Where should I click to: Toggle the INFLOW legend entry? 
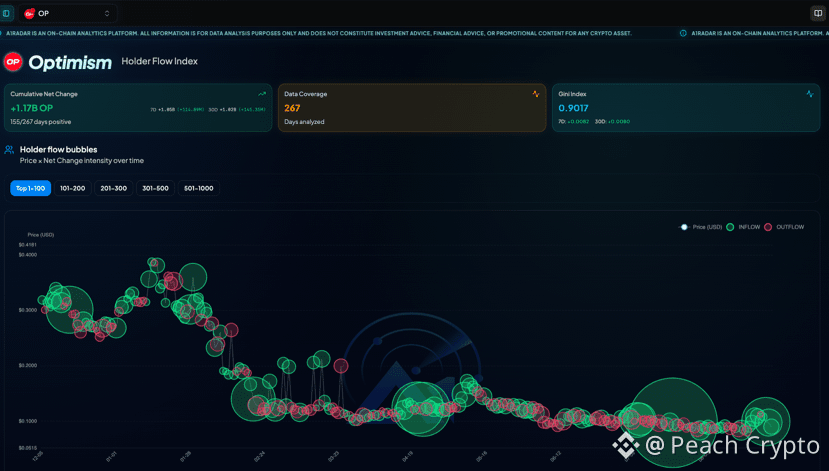tap(743, 227)
